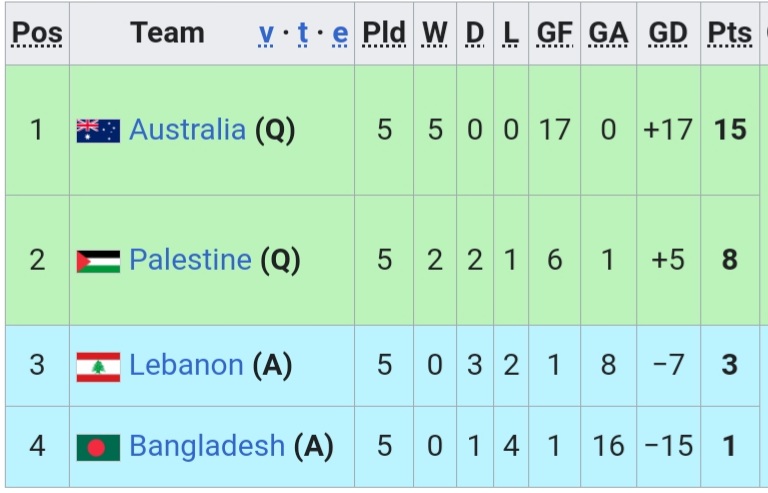The width and height of the screenshot is (768, 493).
Task: Click the Pos column header abbreviation
Action: tap(37, 33)
